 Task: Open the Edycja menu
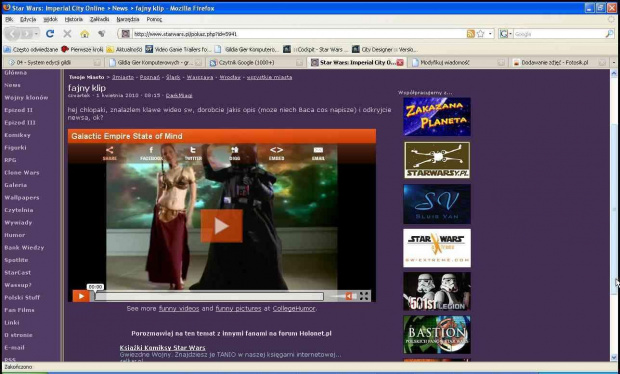[x=28, y=19]
